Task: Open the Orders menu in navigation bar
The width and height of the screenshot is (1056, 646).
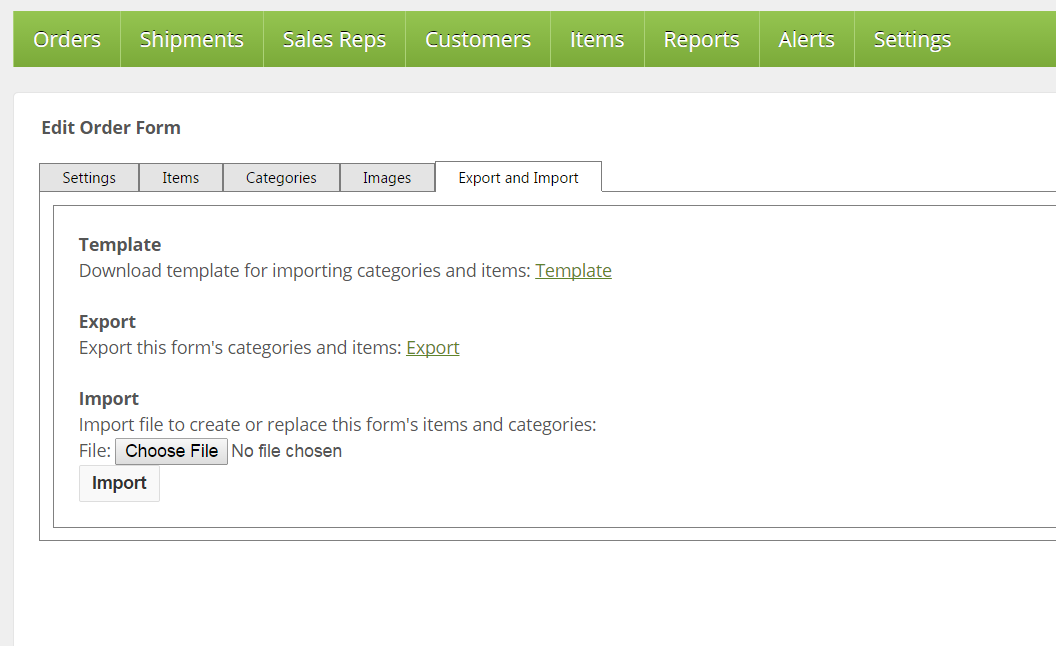Action: click(x=67, y=40)
